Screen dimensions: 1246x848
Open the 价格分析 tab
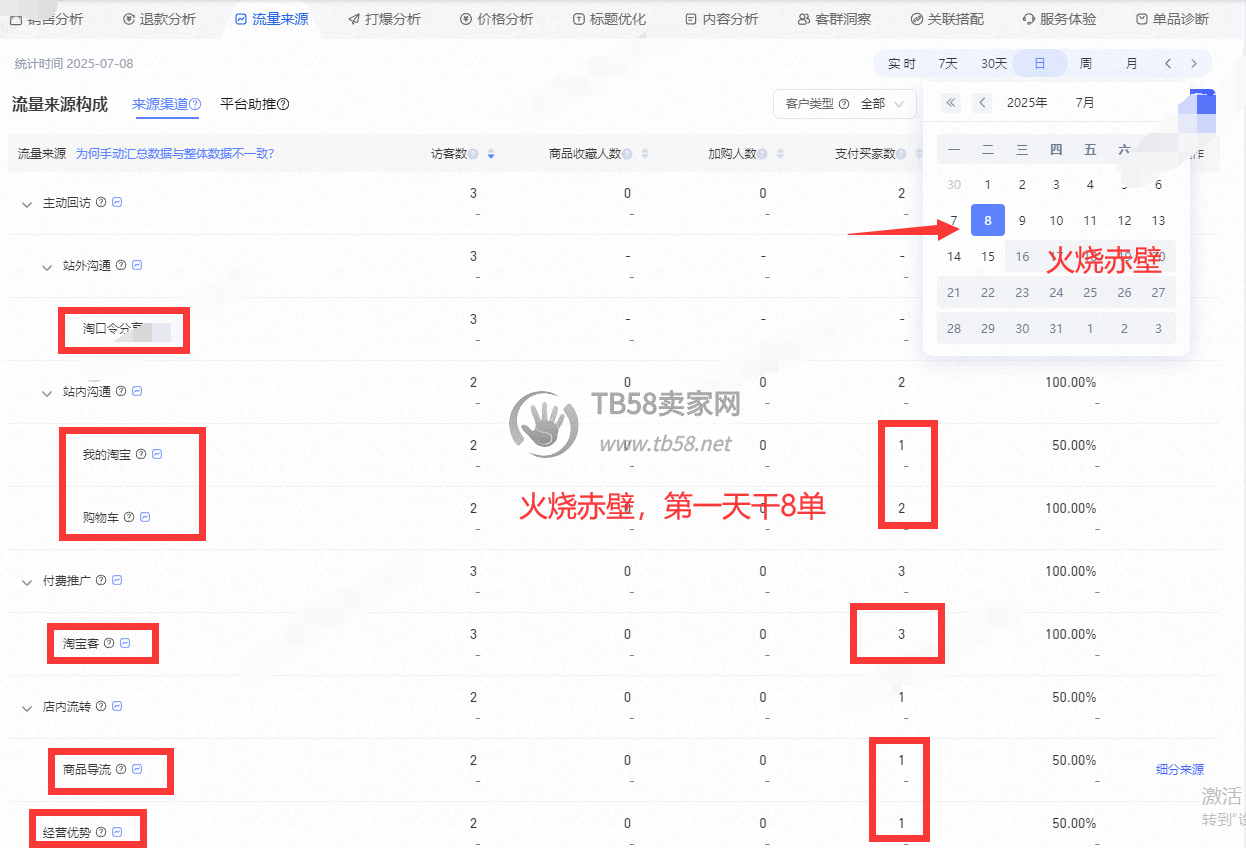[496, 19]
